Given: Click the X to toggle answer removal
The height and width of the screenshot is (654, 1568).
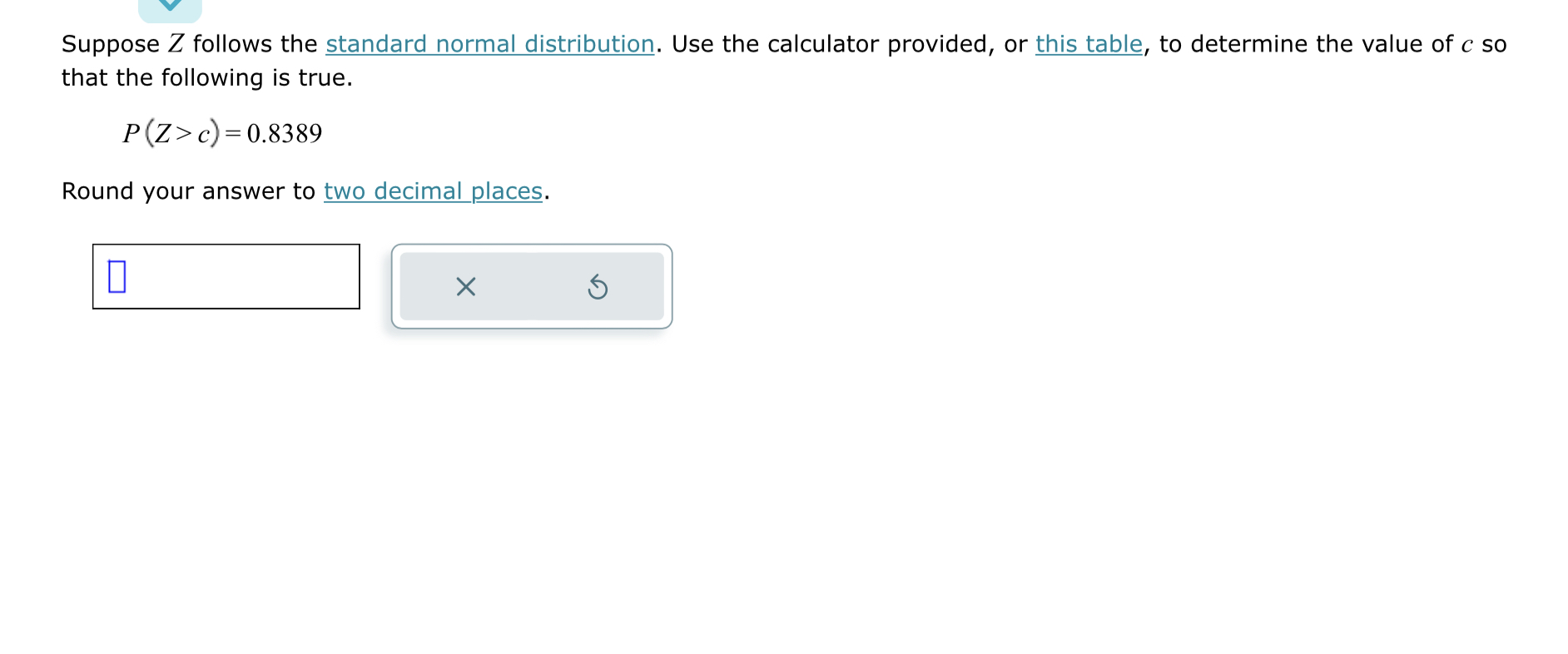Looking at the screenshot, I should (466, 287).
